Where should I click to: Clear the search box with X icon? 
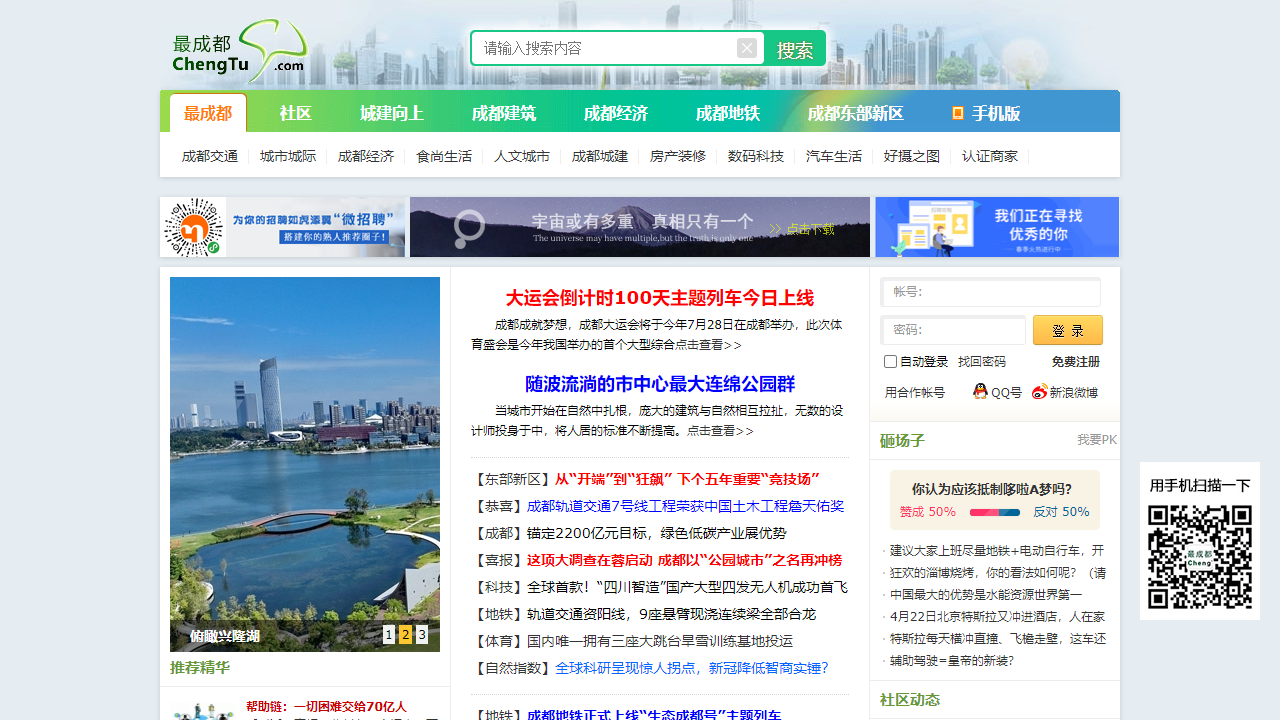pos(747,48)
